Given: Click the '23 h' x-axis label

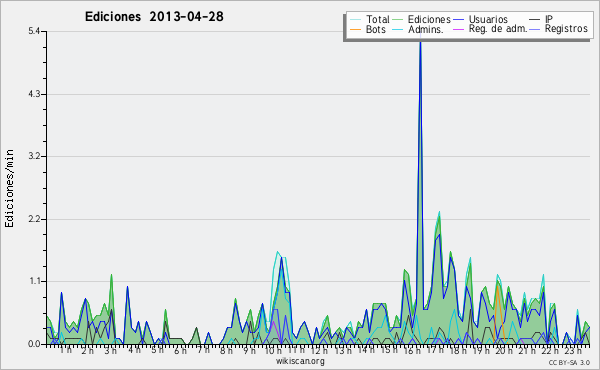Looking at the screenshot, I should [x=574, y=350].
